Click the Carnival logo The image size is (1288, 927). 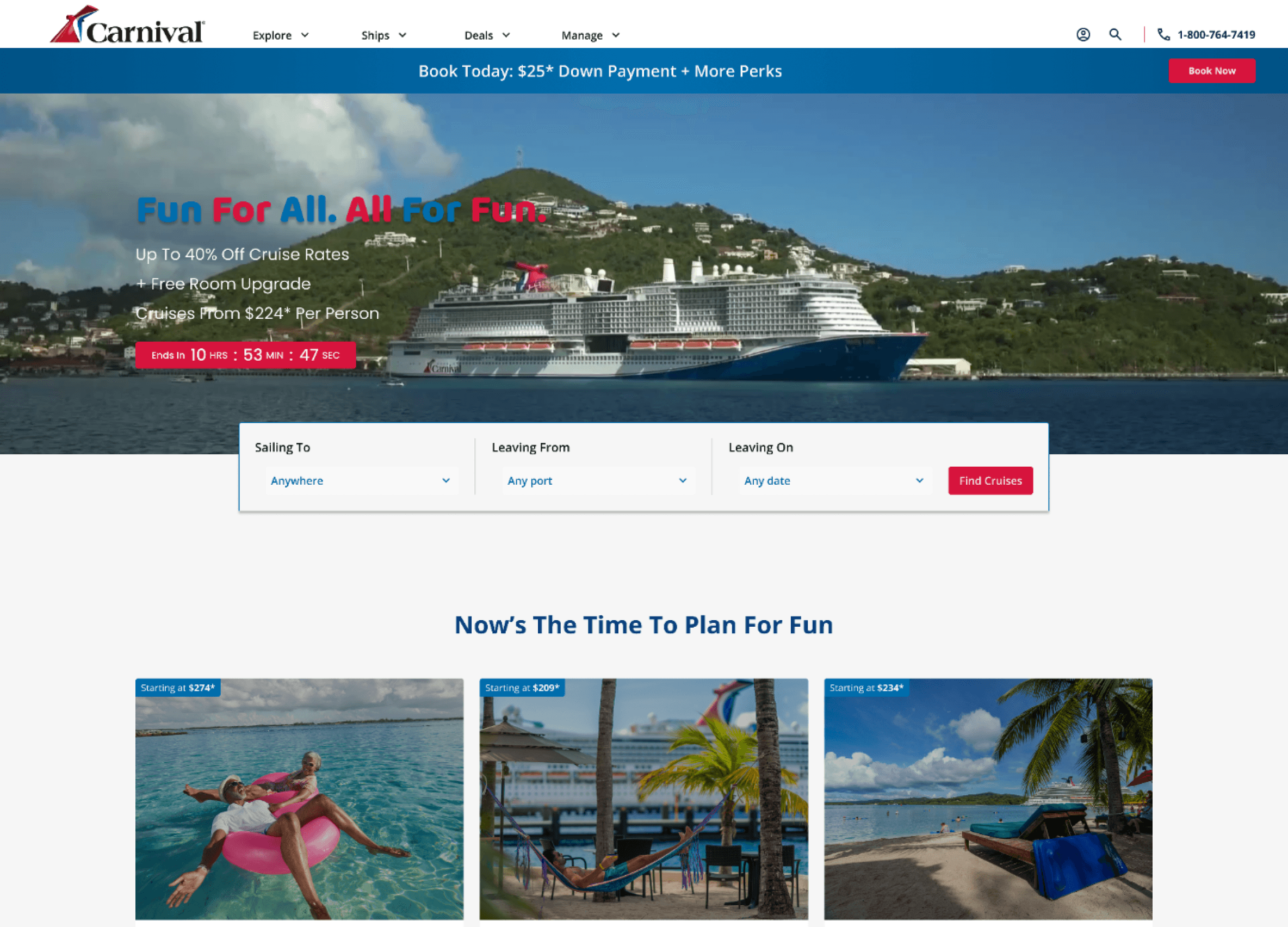point(127,25)
